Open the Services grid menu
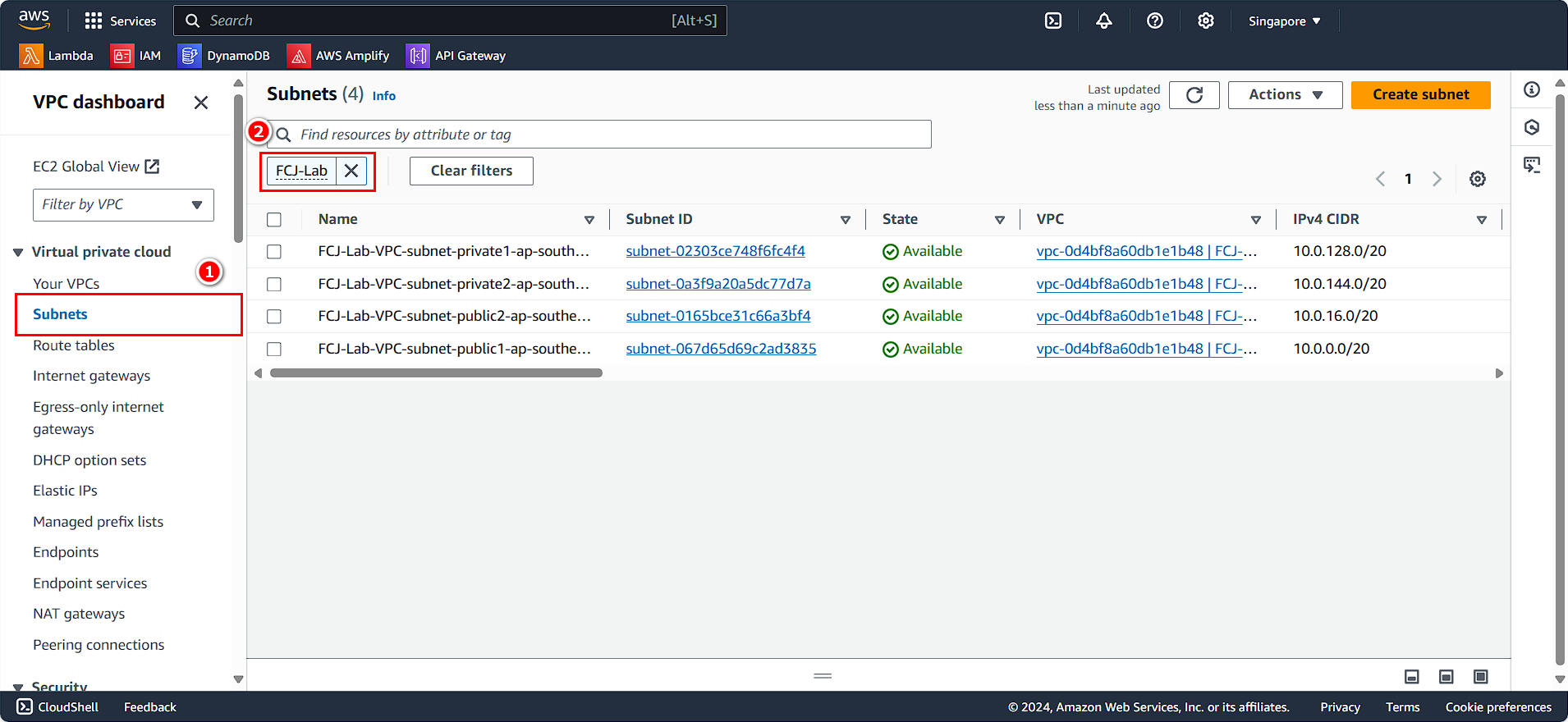1568x722 pixels. pos(120,21)
